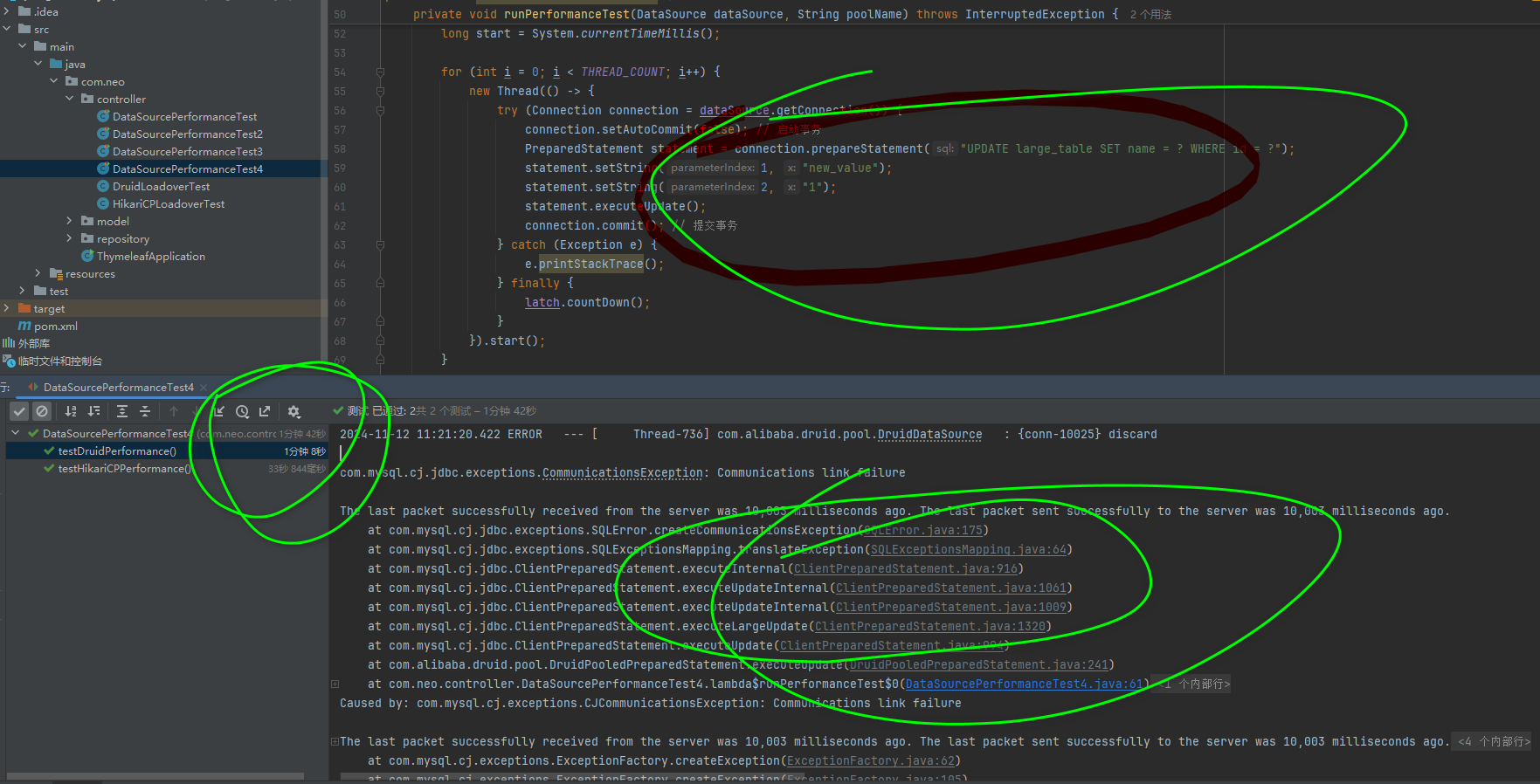This screenshot has height=784, width=1540.
Task: Open test history clock icon
Action: pos(242,411)
